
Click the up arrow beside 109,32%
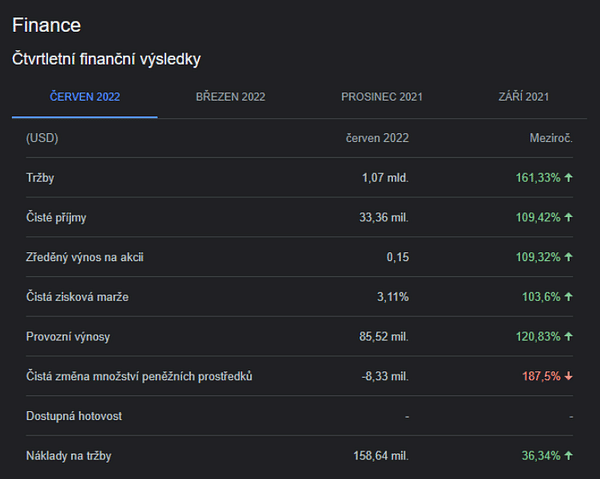[x=569, y=257]
